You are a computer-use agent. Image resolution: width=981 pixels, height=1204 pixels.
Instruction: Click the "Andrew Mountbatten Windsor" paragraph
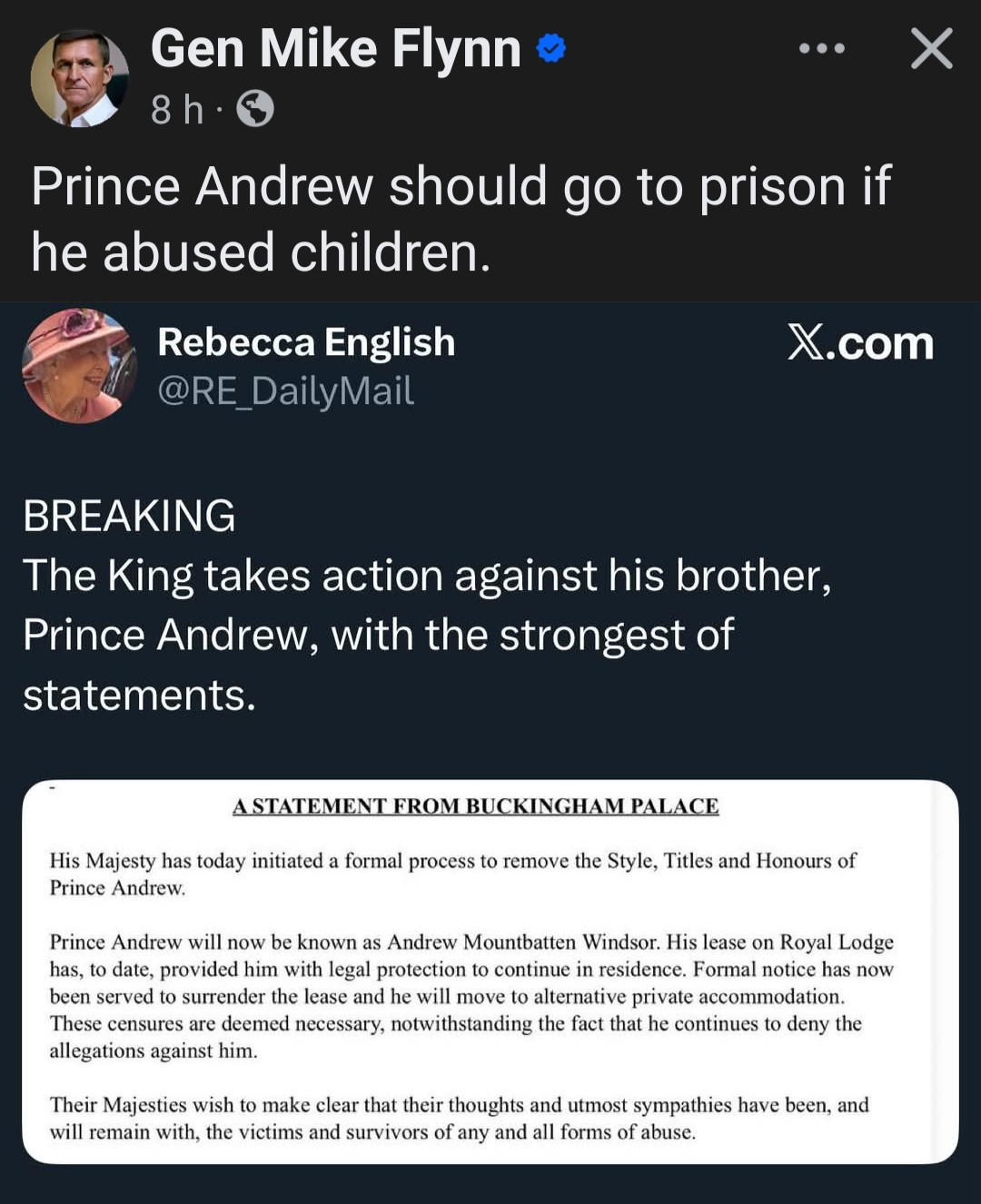[x=471, y=995]
